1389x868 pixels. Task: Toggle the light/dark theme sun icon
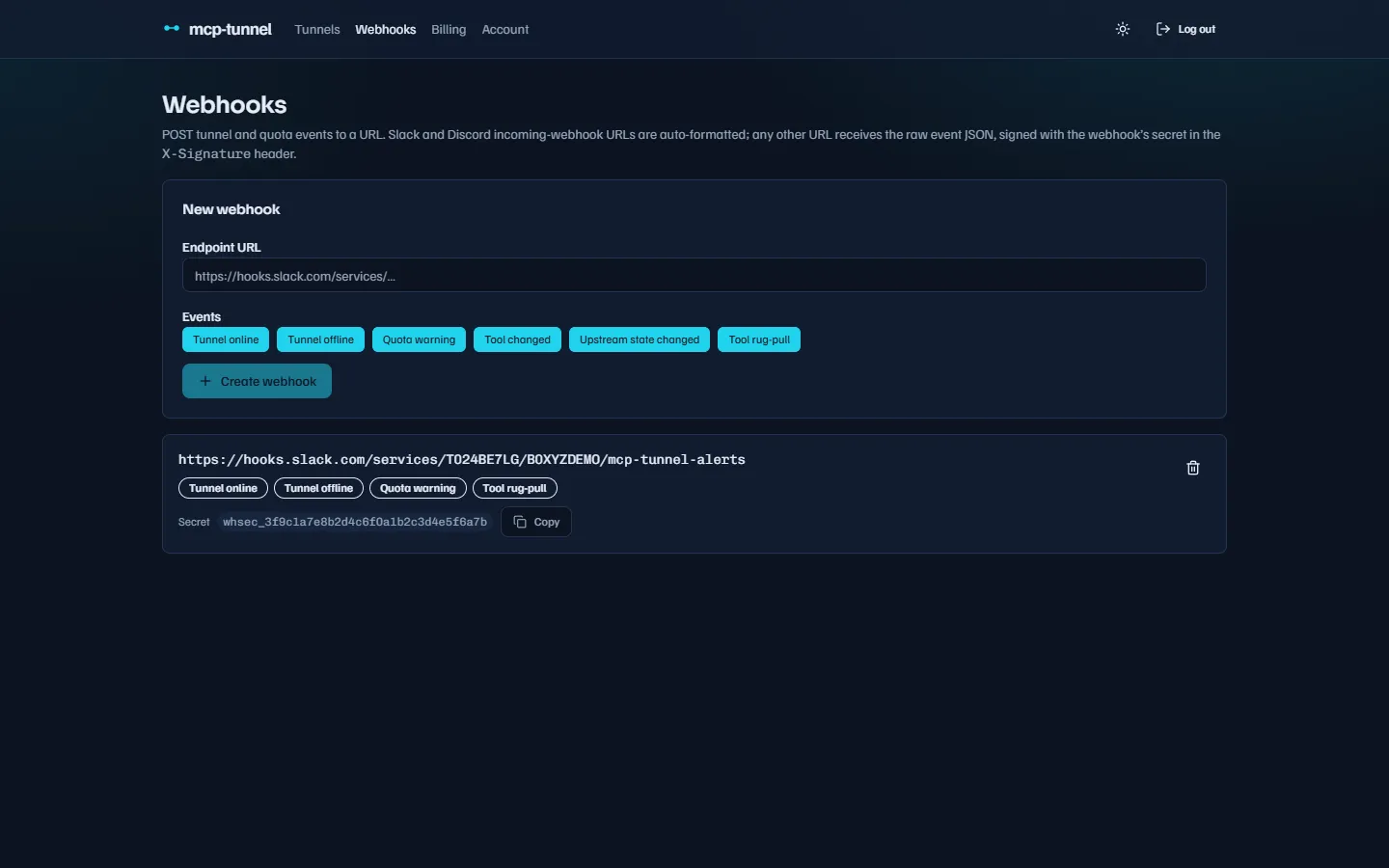1123,29
